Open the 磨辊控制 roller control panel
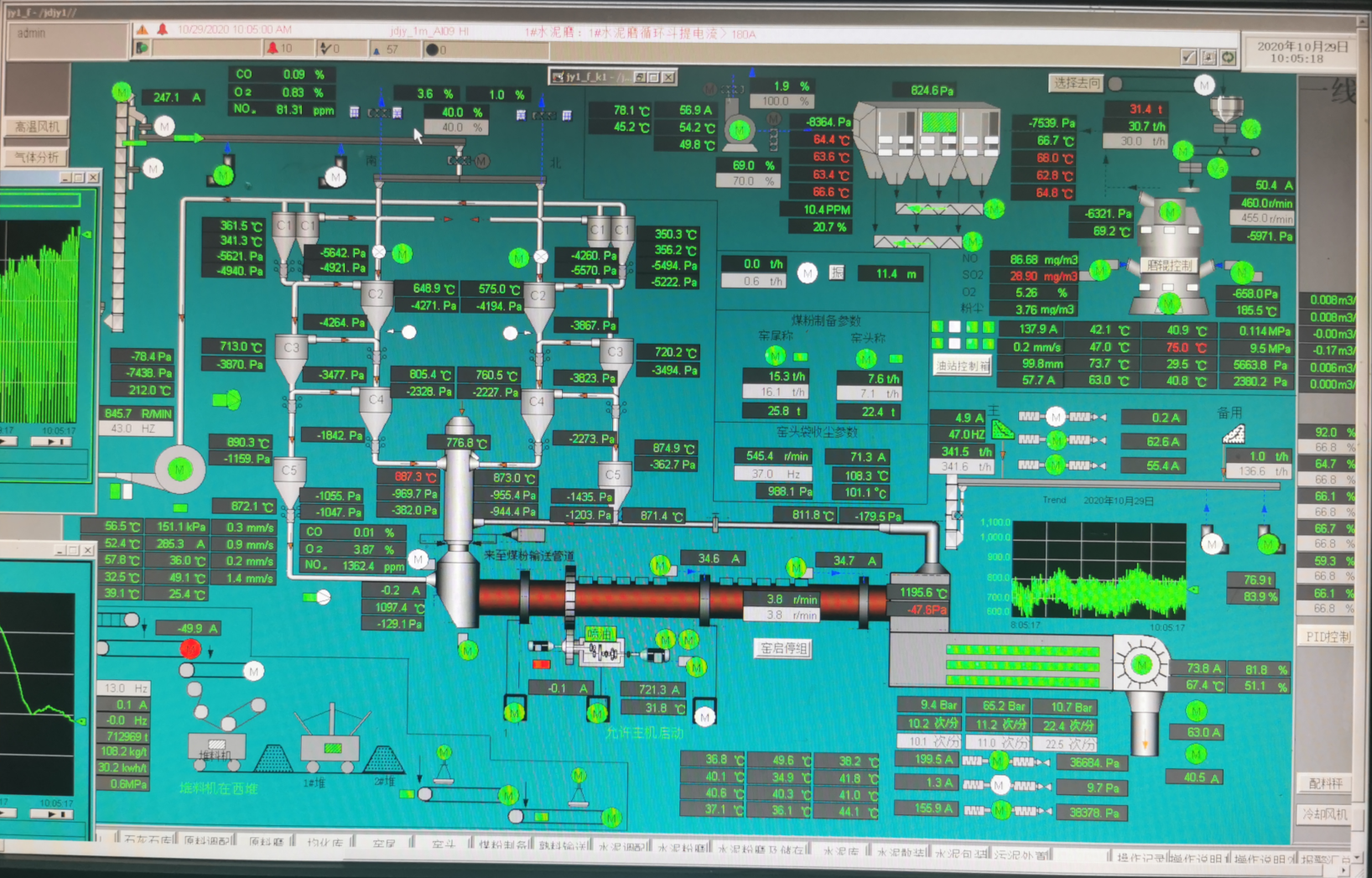The image size is (1372, 878). [x=1169, y=266]
